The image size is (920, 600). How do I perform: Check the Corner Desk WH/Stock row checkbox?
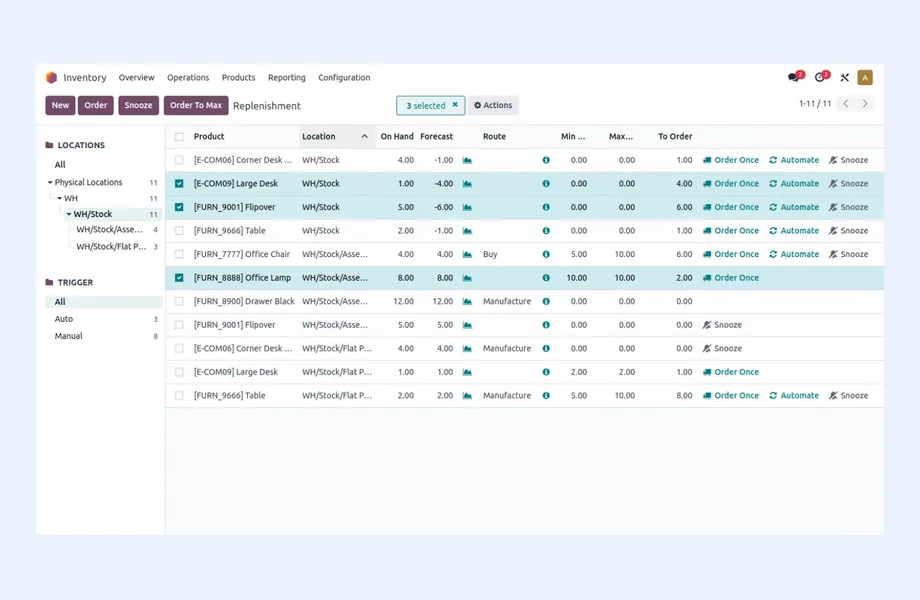(x=179, y=160)
